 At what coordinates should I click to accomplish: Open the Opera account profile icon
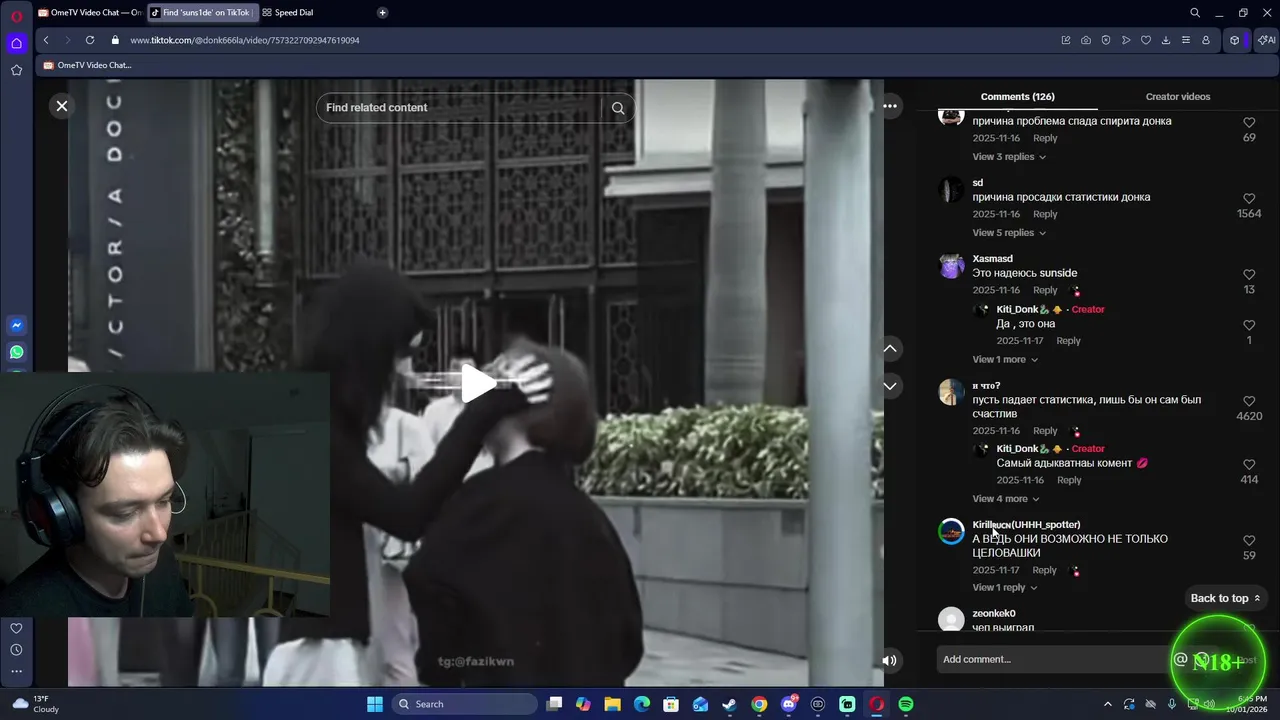pyautogui.click(x=1206, y=40)
